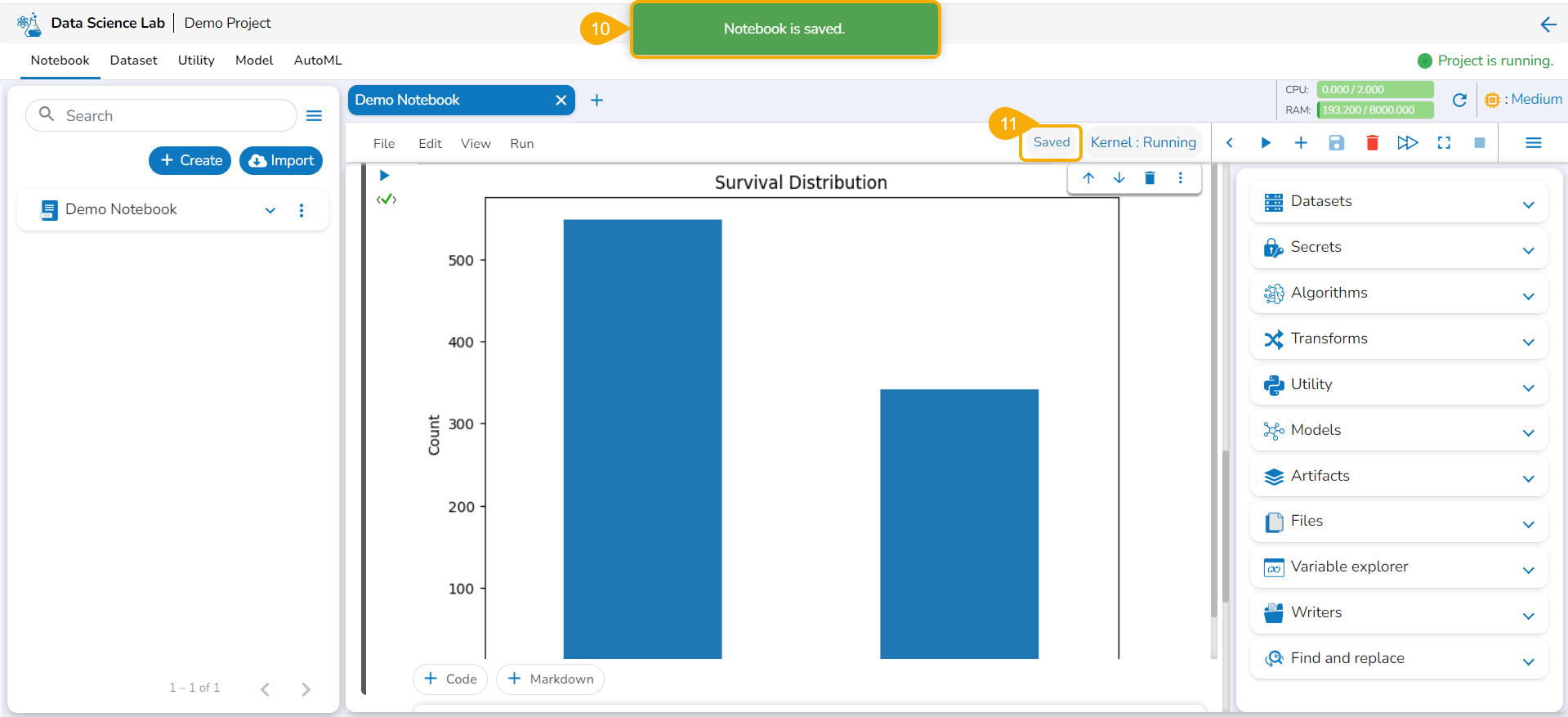
Task: Click the red delete cell icon in toolbar
Action: [x=1372, y=143]
